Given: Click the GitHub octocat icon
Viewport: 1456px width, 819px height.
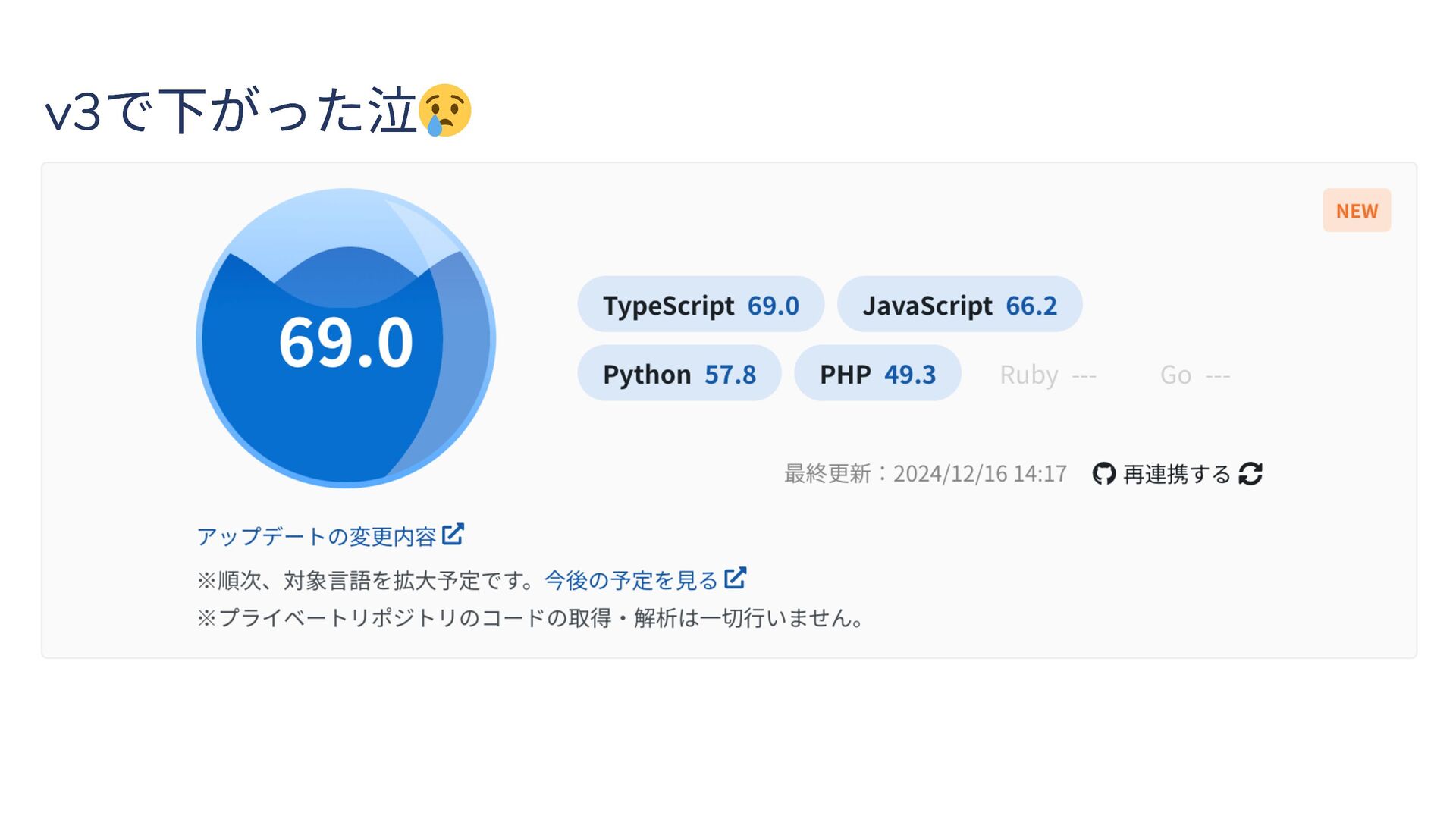Looking at the screenshot, I should pyautogui.click(x=1103, y=474).
